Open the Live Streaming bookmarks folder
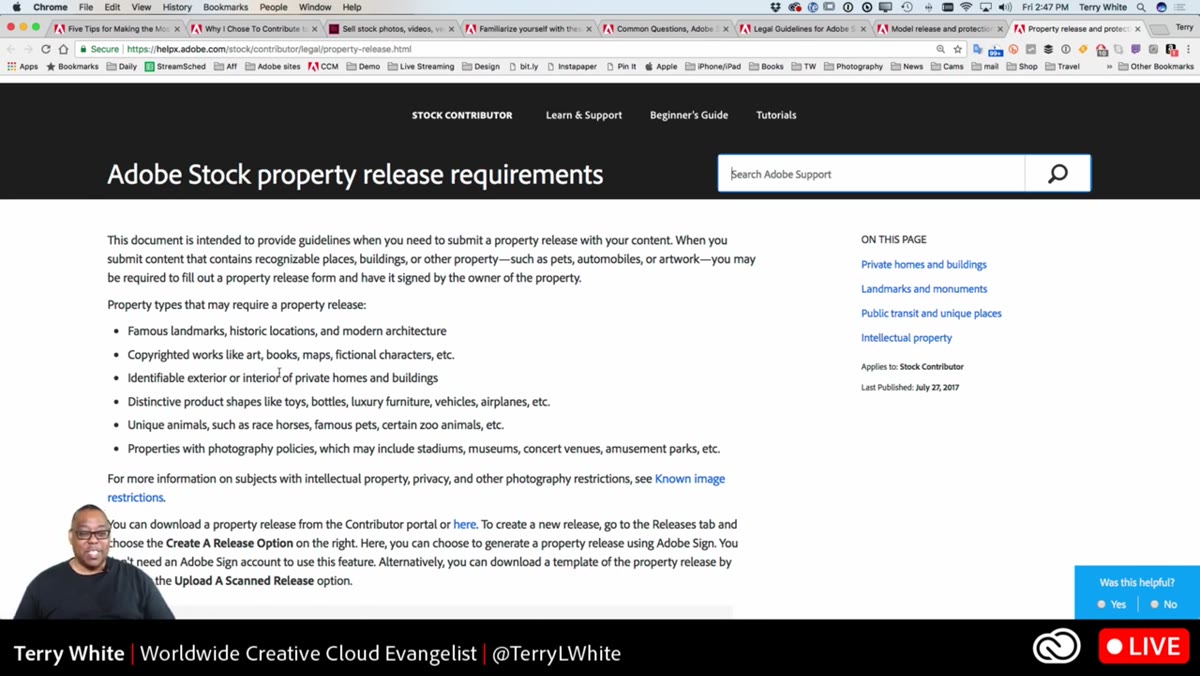The image size is (1200, 676). point(420,67)
